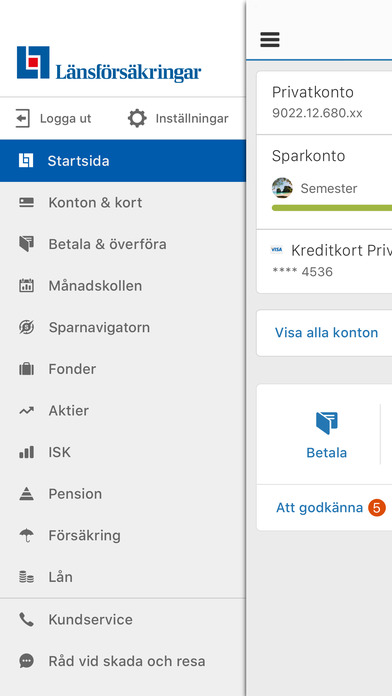This screenshot has width=392, height=696.
Task: Click the Månadskollen calendar icon
Action: tap(26, 285)
